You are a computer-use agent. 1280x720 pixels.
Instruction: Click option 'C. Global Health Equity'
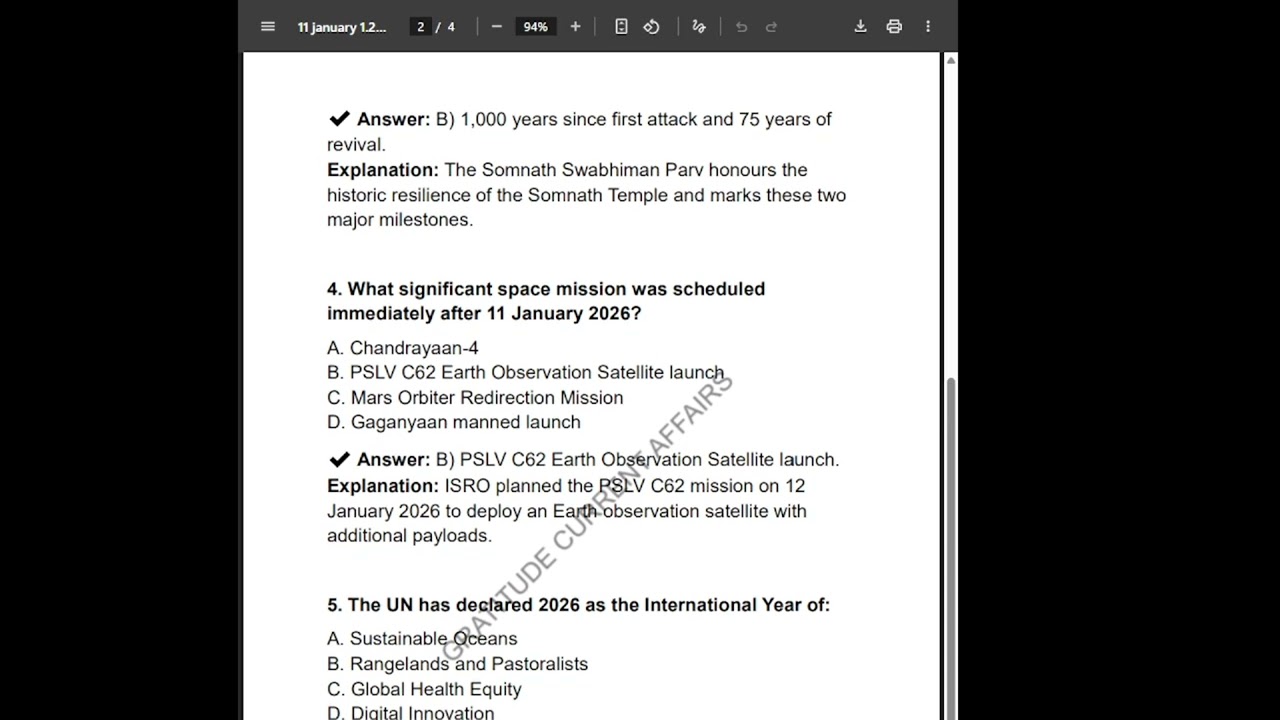tap(424, 689)
